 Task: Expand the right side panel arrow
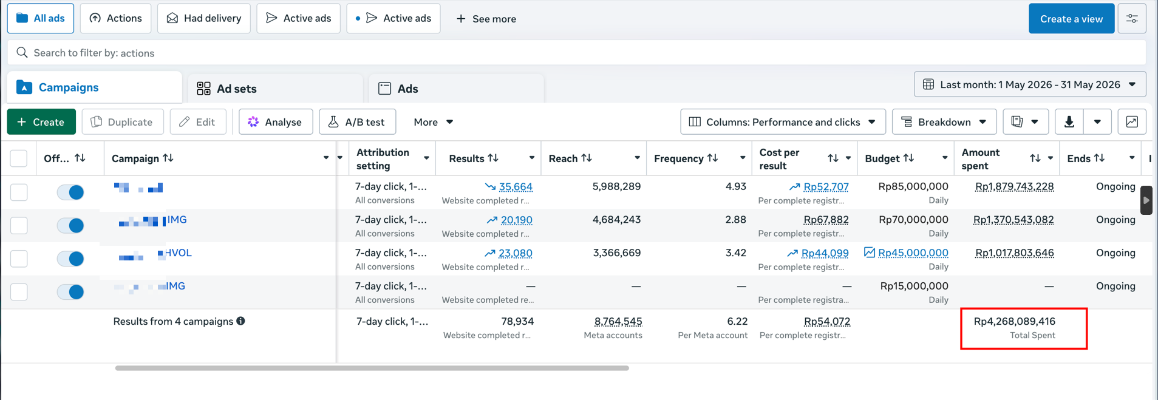pos(1146,200)
